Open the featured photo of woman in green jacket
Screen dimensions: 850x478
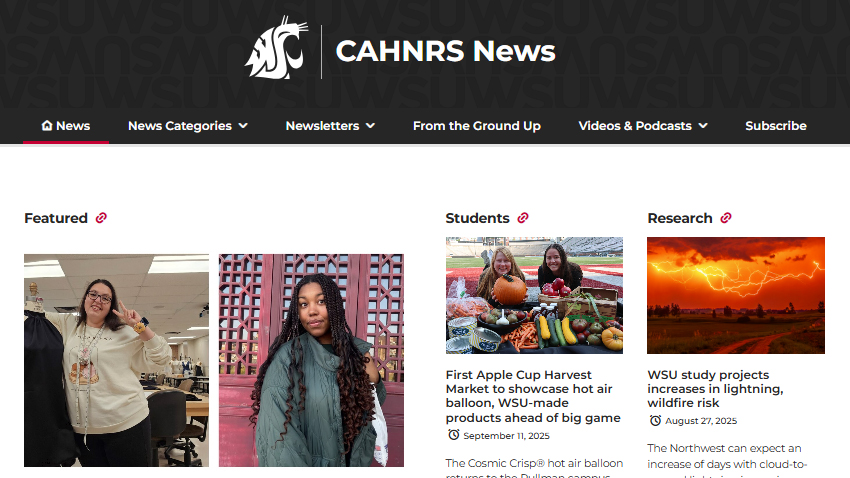coord(311,360)
